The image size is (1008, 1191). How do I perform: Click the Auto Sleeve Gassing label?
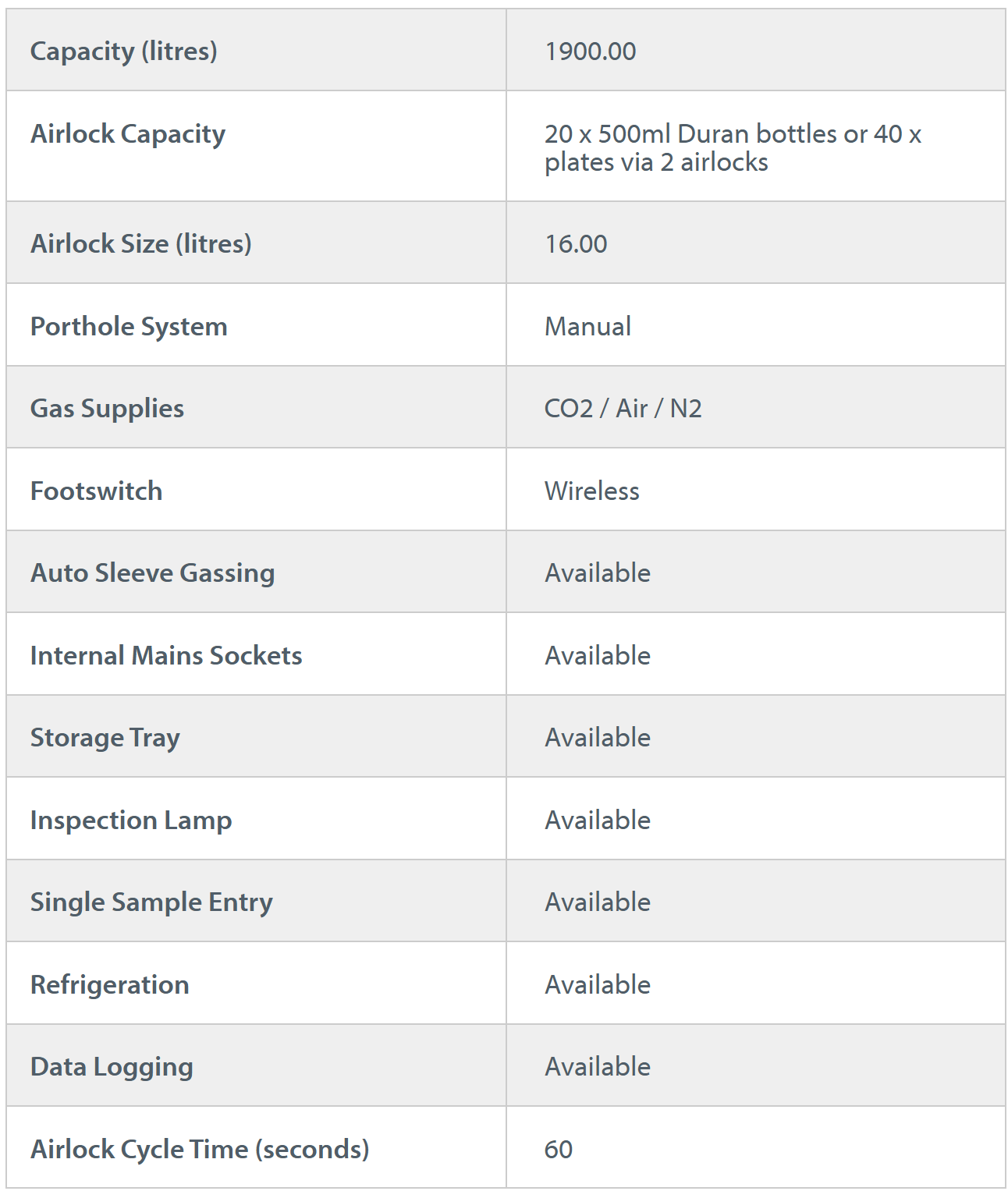click(152, 573)
